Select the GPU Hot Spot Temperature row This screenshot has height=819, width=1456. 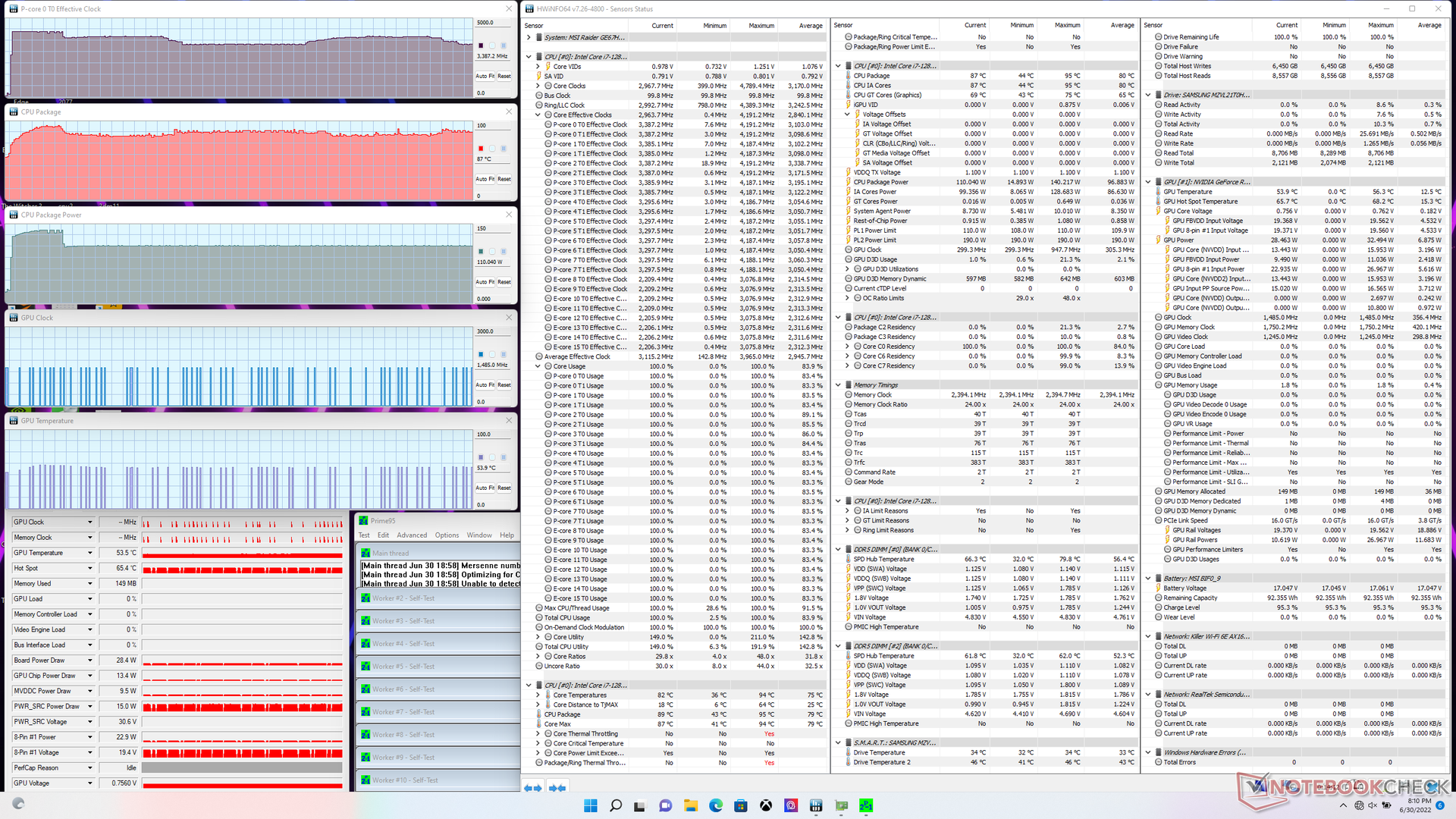click(1298, 202)
